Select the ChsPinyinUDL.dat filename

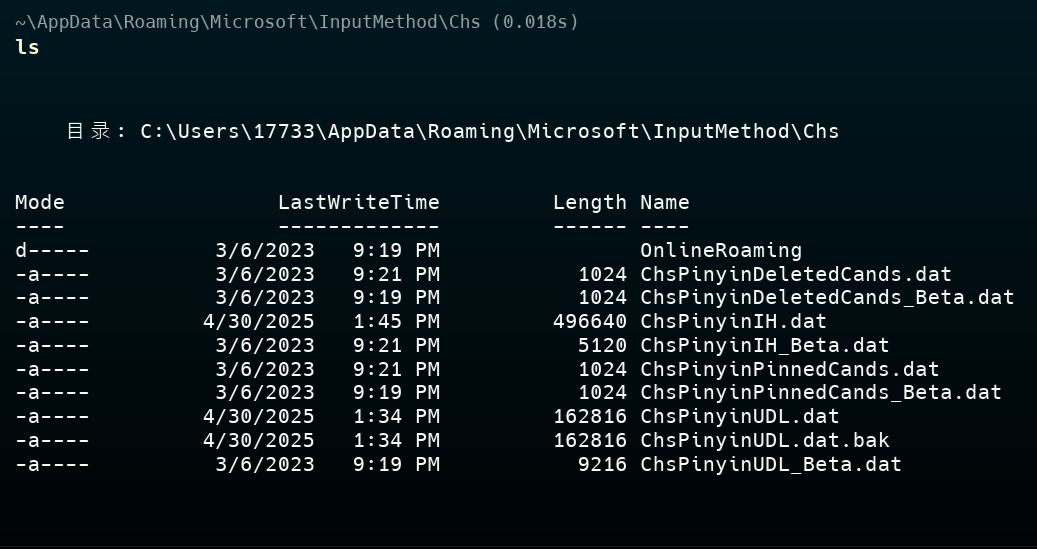(739, 417)
